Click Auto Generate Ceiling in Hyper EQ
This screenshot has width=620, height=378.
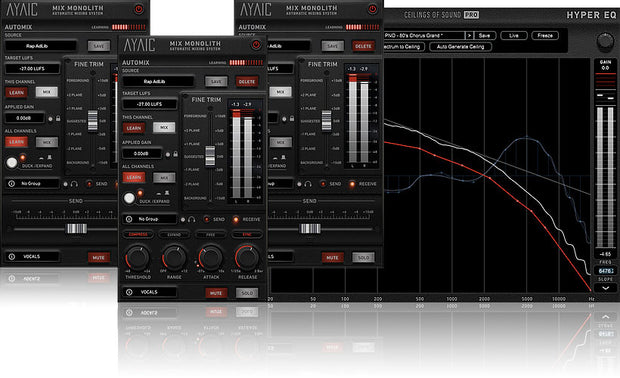tap(460, 47)
